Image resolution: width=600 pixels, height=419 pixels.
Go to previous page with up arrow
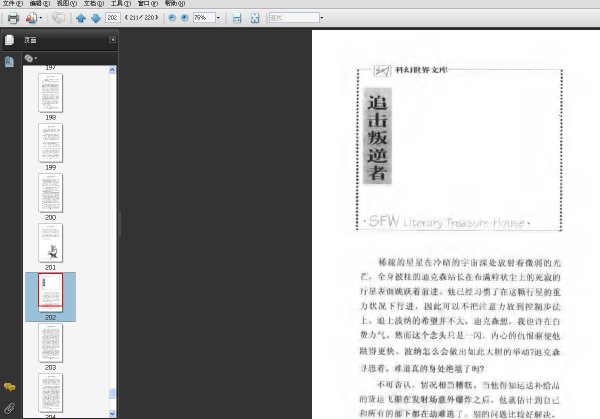tap(81, 18)
